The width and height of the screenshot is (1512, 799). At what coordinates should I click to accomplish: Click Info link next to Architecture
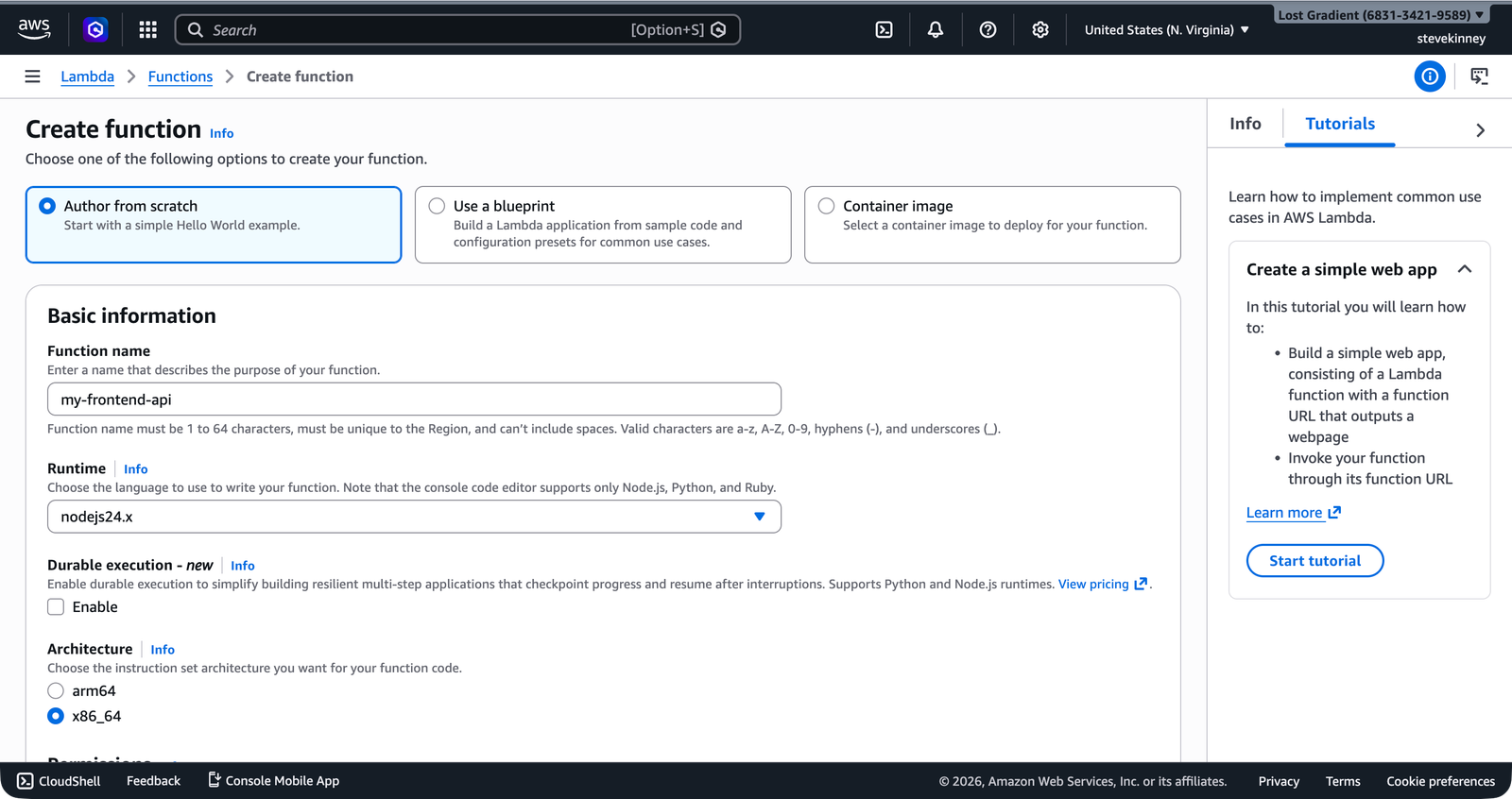click(x=163, y=650)
